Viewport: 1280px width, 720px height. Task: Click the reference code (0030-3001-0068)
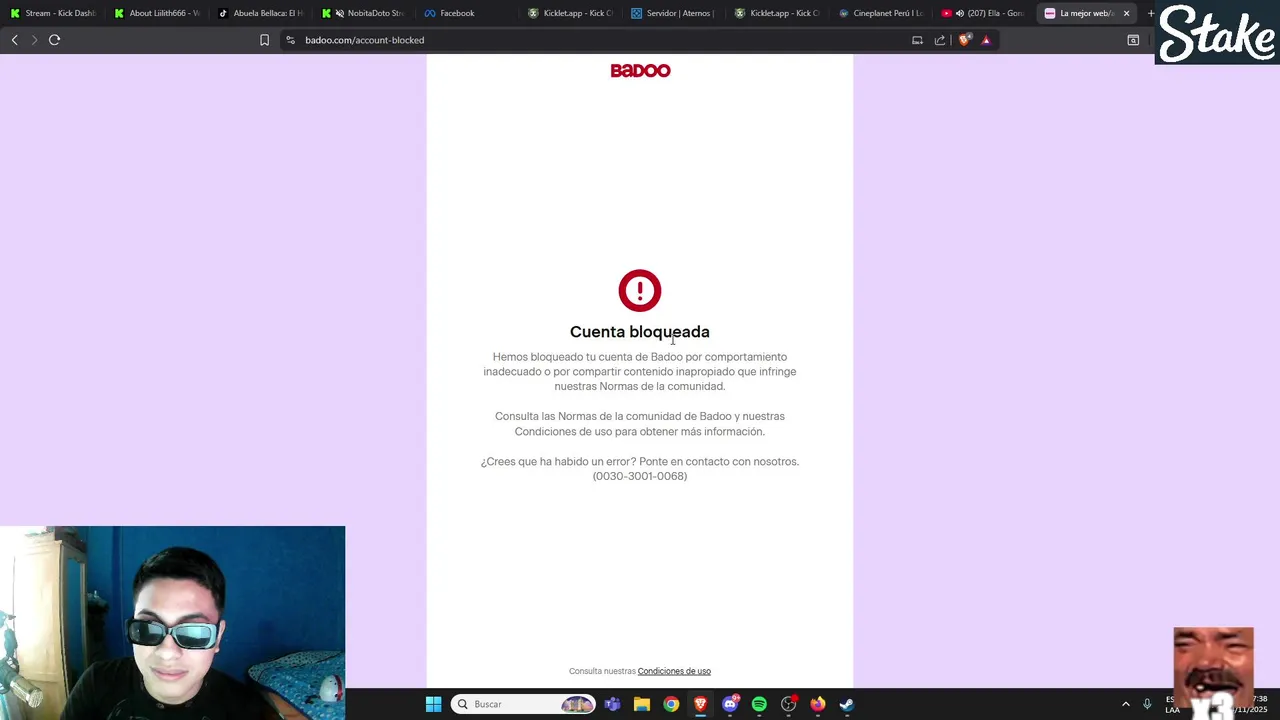click(640, 476)
